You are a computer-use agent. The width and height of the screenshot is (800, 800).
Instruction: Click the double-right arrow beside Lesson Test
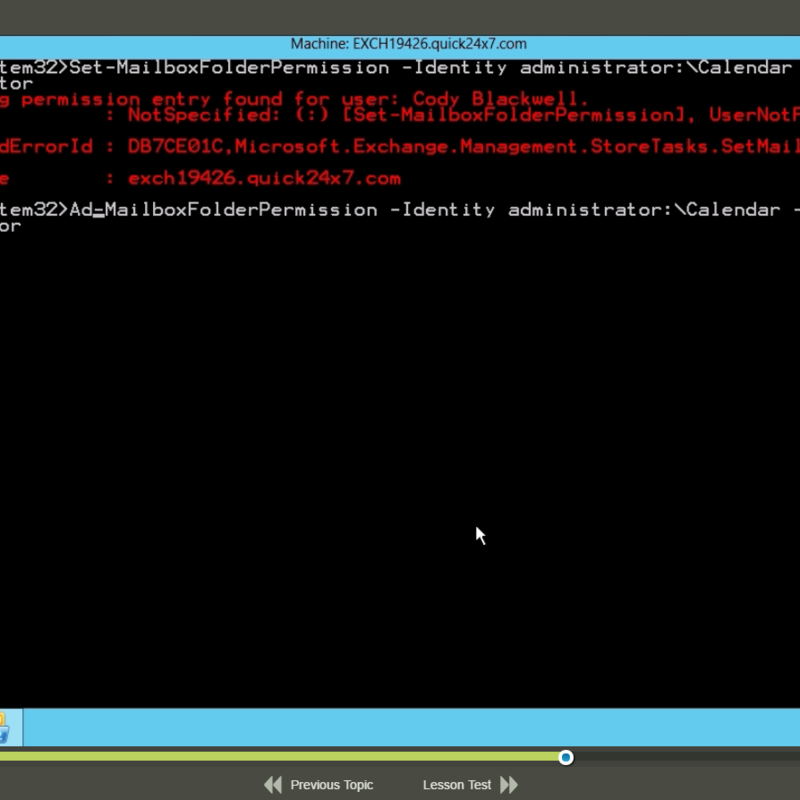tap(509, 784)
